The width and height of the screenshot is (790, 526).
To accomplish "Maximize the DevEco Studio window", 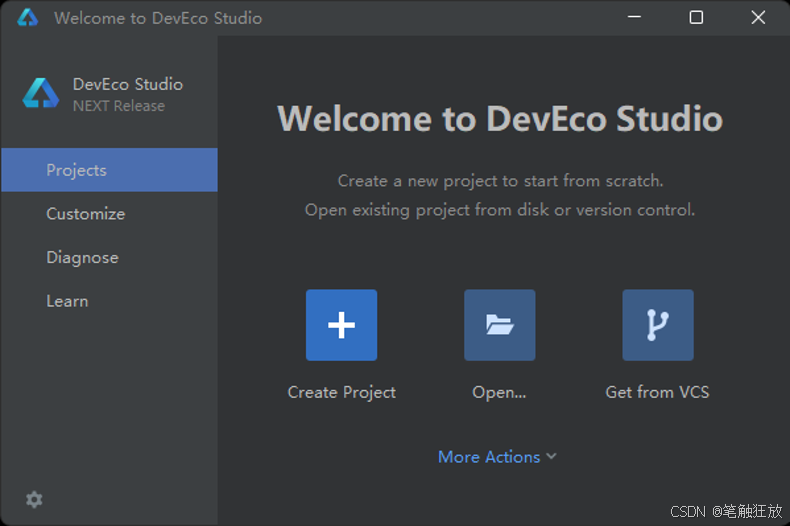I will click(x=696, y=18).
